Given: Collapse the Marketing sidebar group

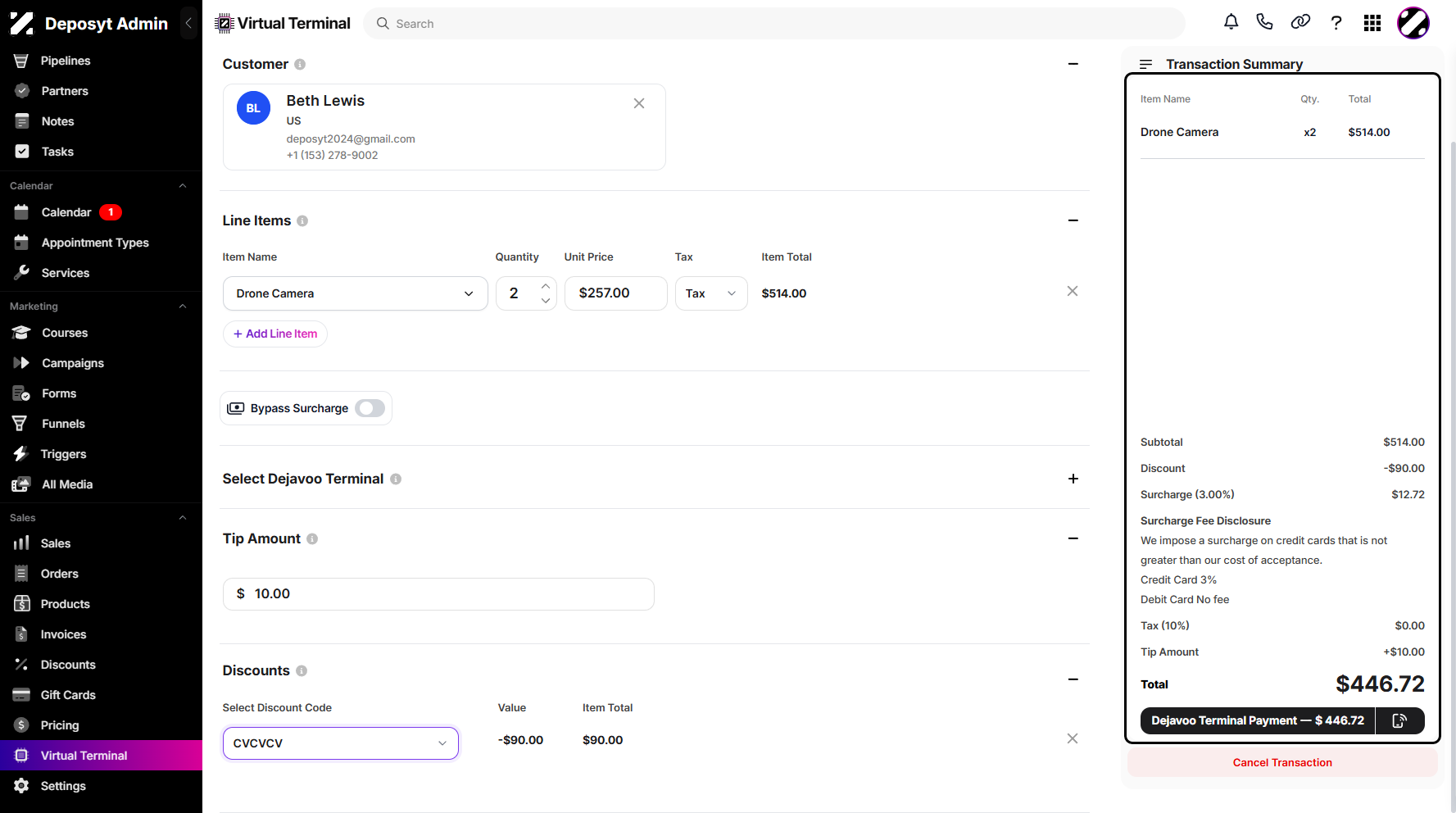Looking at the screenshot, I should pos(183,307).
